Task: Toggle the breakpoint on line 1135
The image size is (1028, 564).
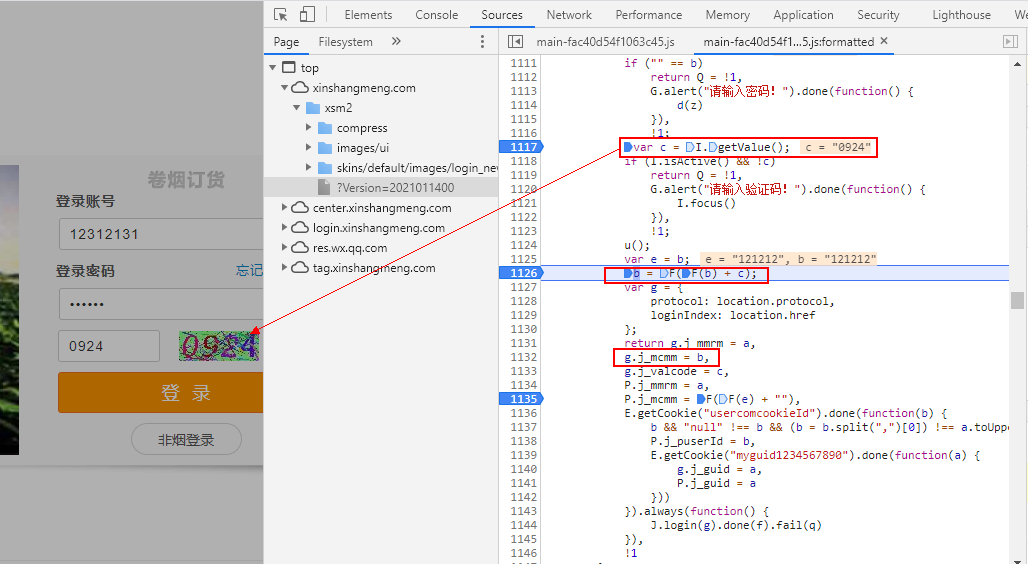Action: [523, 399]
